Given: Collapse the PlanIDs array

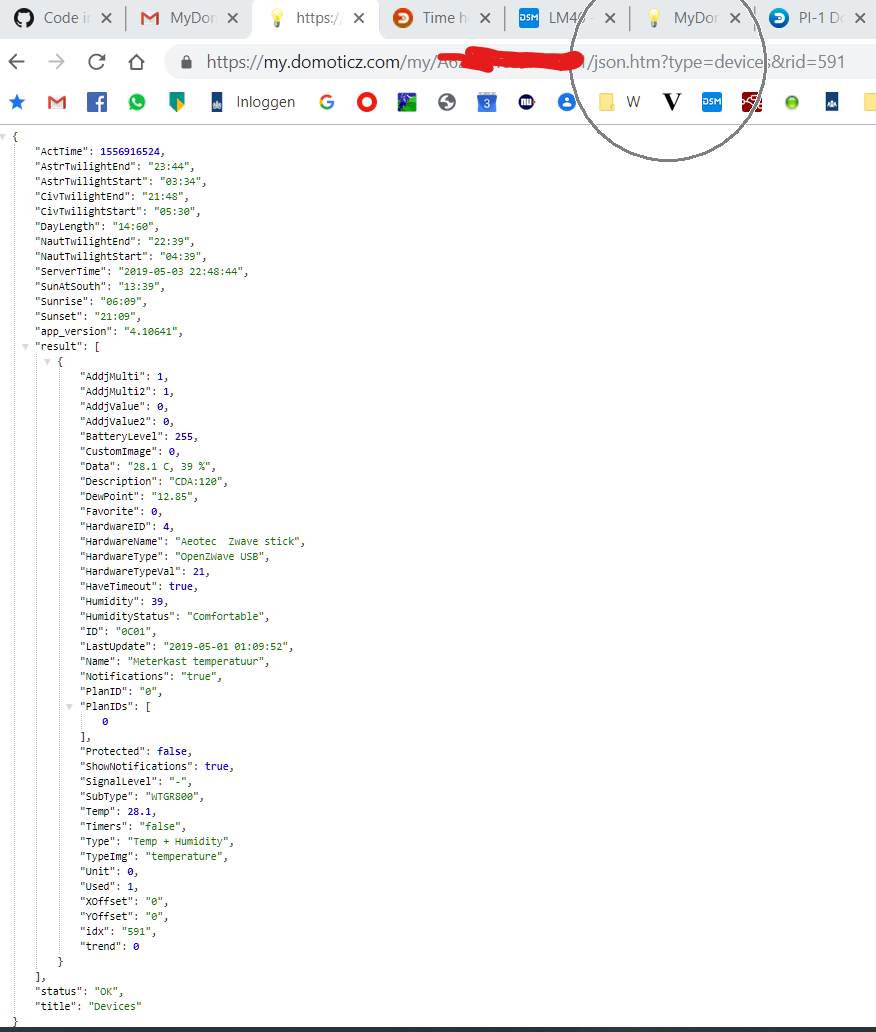Looking at the screenshot, I should click(69, 707).
